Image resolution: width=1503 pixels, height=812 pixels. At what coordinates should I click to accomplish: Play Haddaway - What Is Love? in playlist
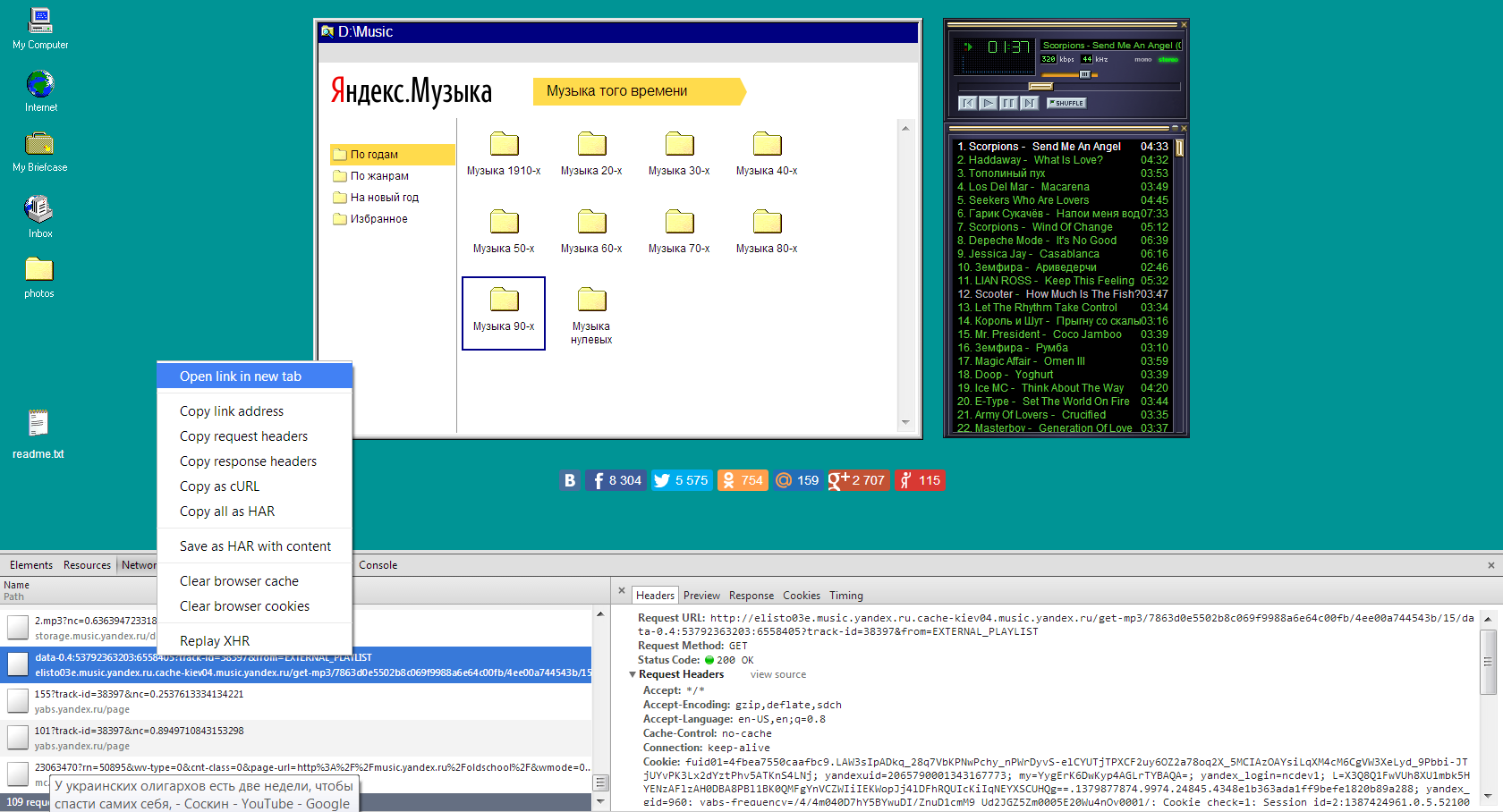[1063, 160]
